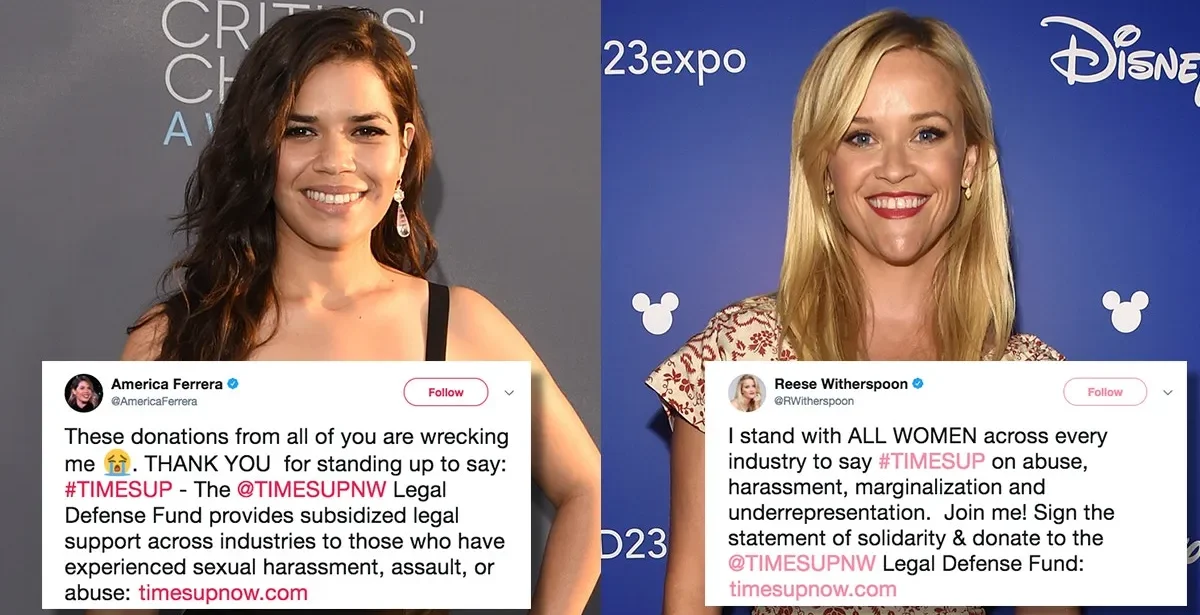Screen dimensions: 1200x615
Task: Click the verified badge beside America Ferrera
Action: (x=231, y=384)
